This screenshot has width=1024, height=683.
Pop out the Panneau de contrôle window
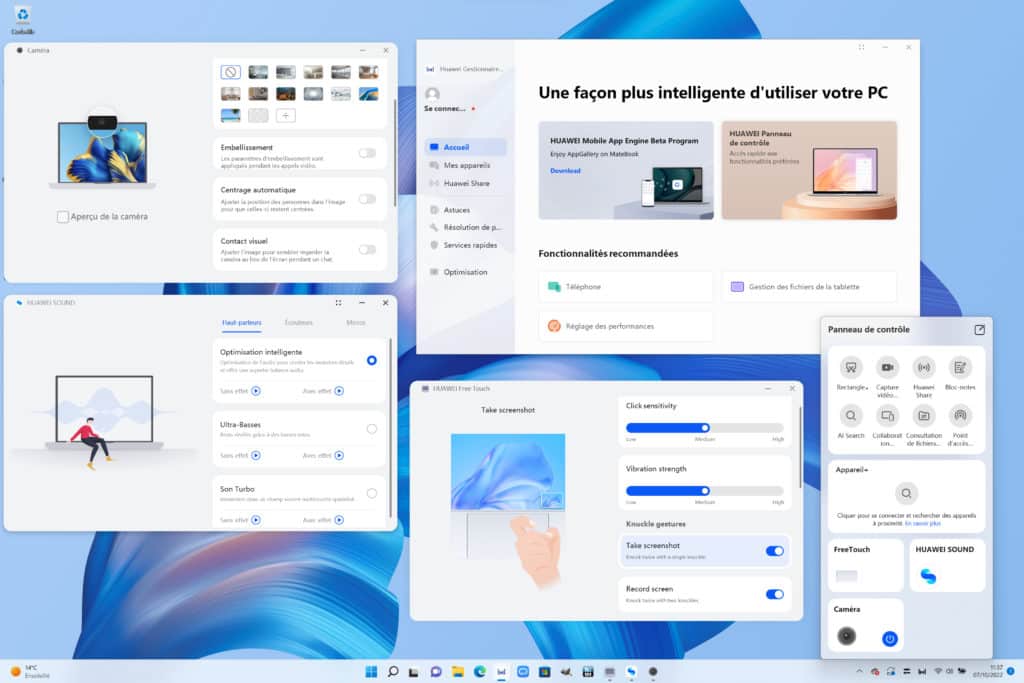pos(980,330)
